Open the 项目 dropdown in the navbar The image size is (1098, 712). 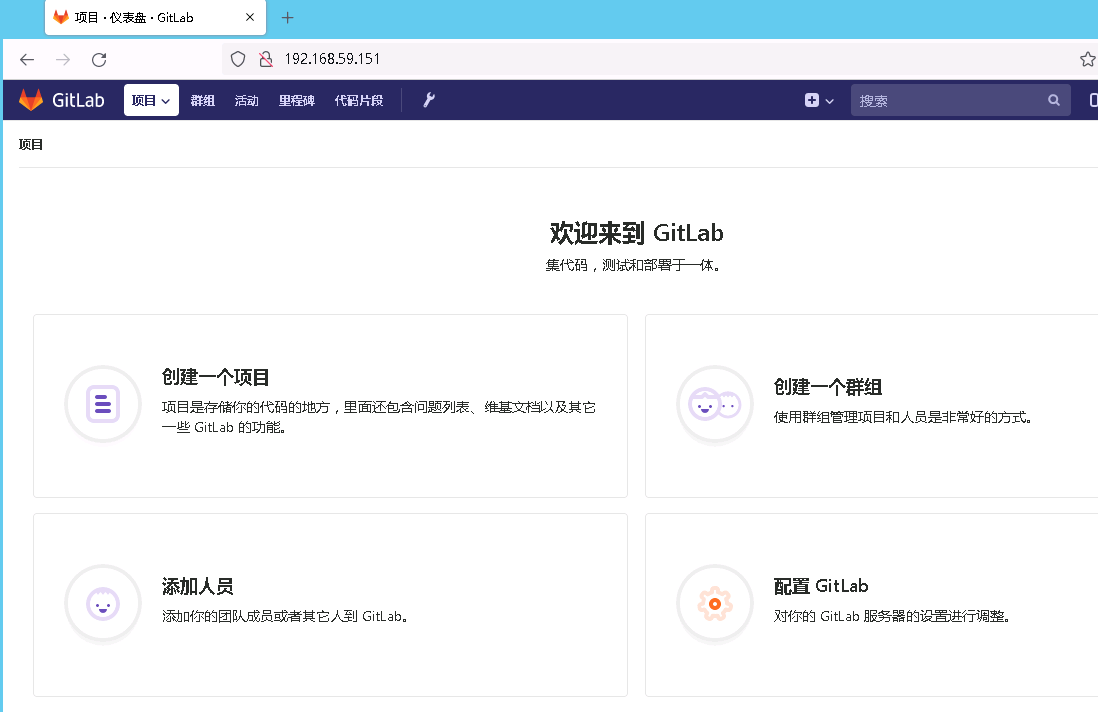pos(150,100)
